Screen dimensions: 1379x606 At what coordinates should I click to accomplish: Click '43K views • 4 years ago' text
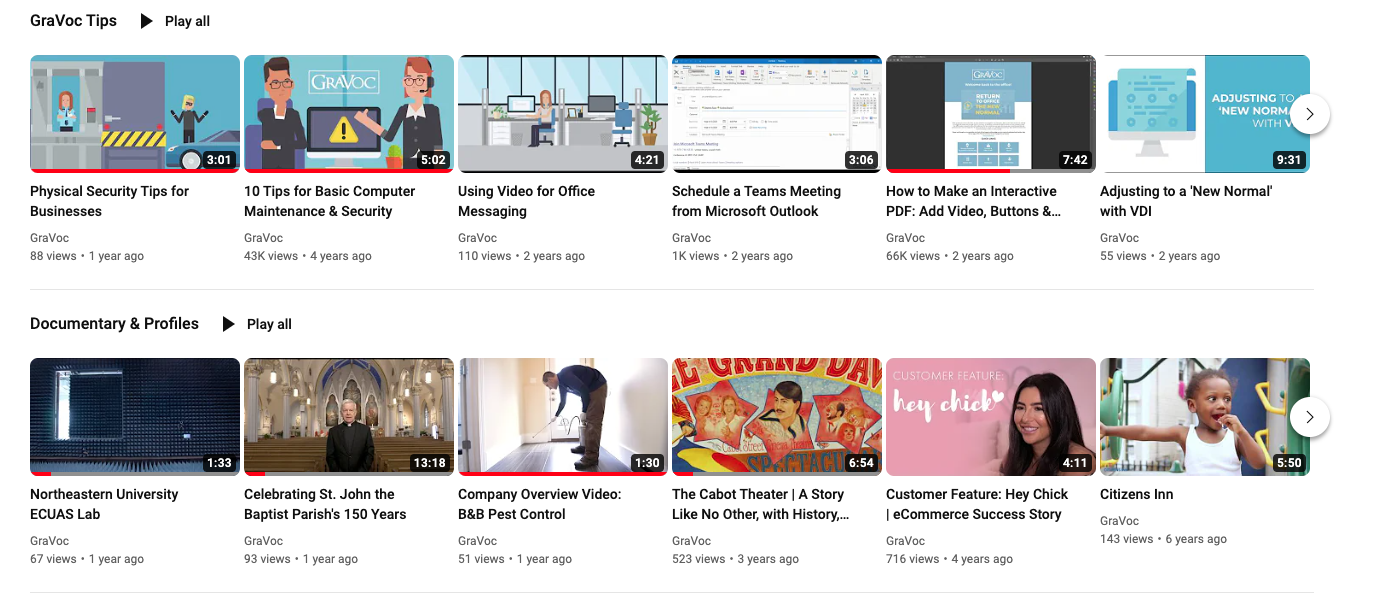point(308,256)
